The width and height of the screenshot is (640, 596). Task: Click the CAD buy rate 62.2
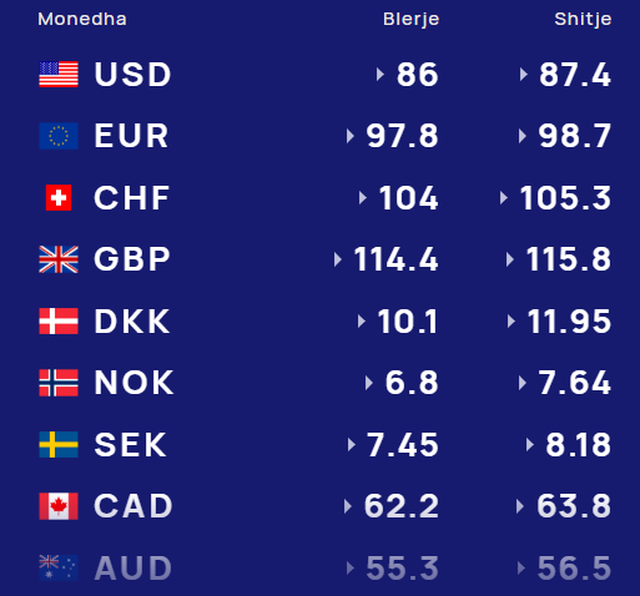coord(401,506)
